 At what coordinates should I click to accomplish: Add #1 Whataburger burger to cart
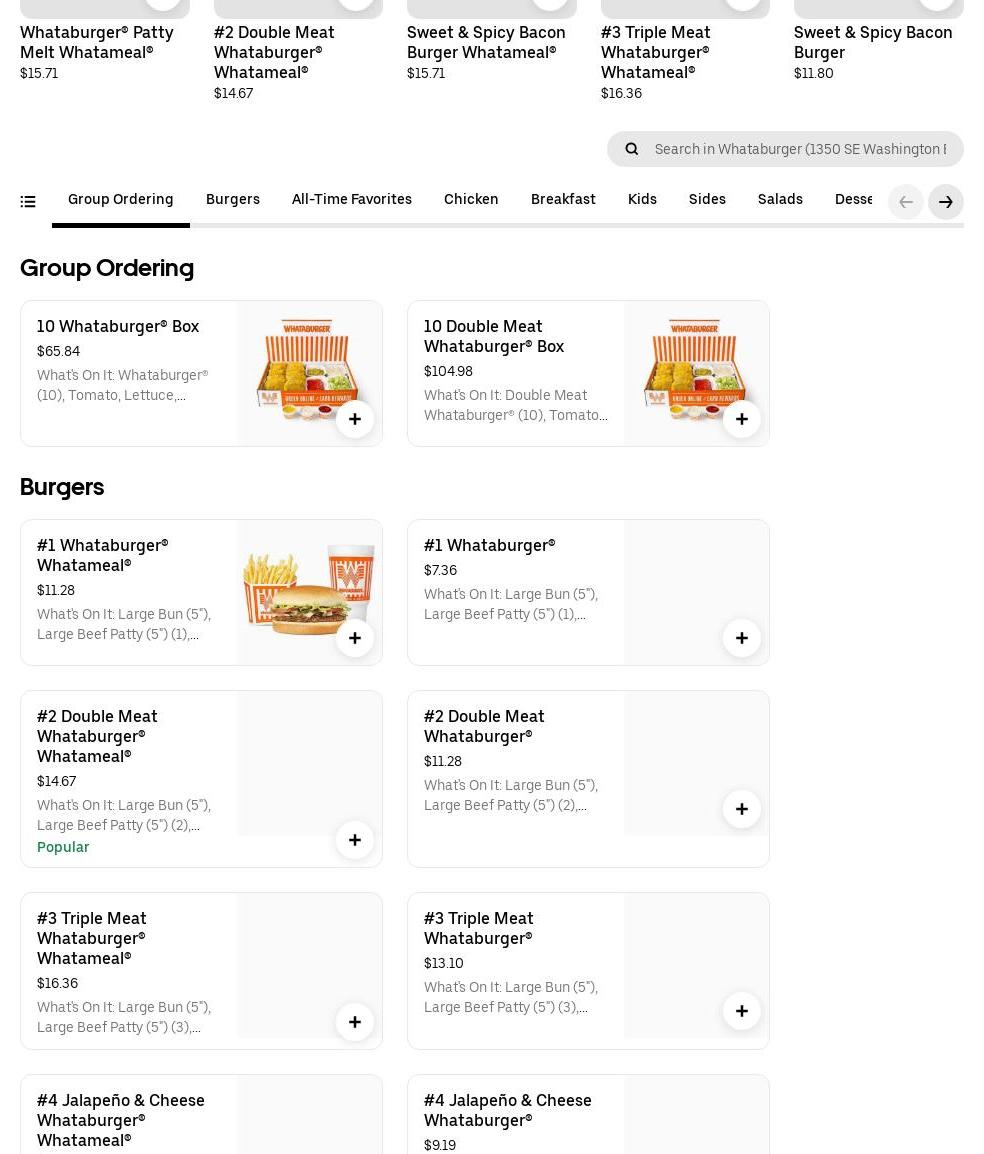(742, 638)
